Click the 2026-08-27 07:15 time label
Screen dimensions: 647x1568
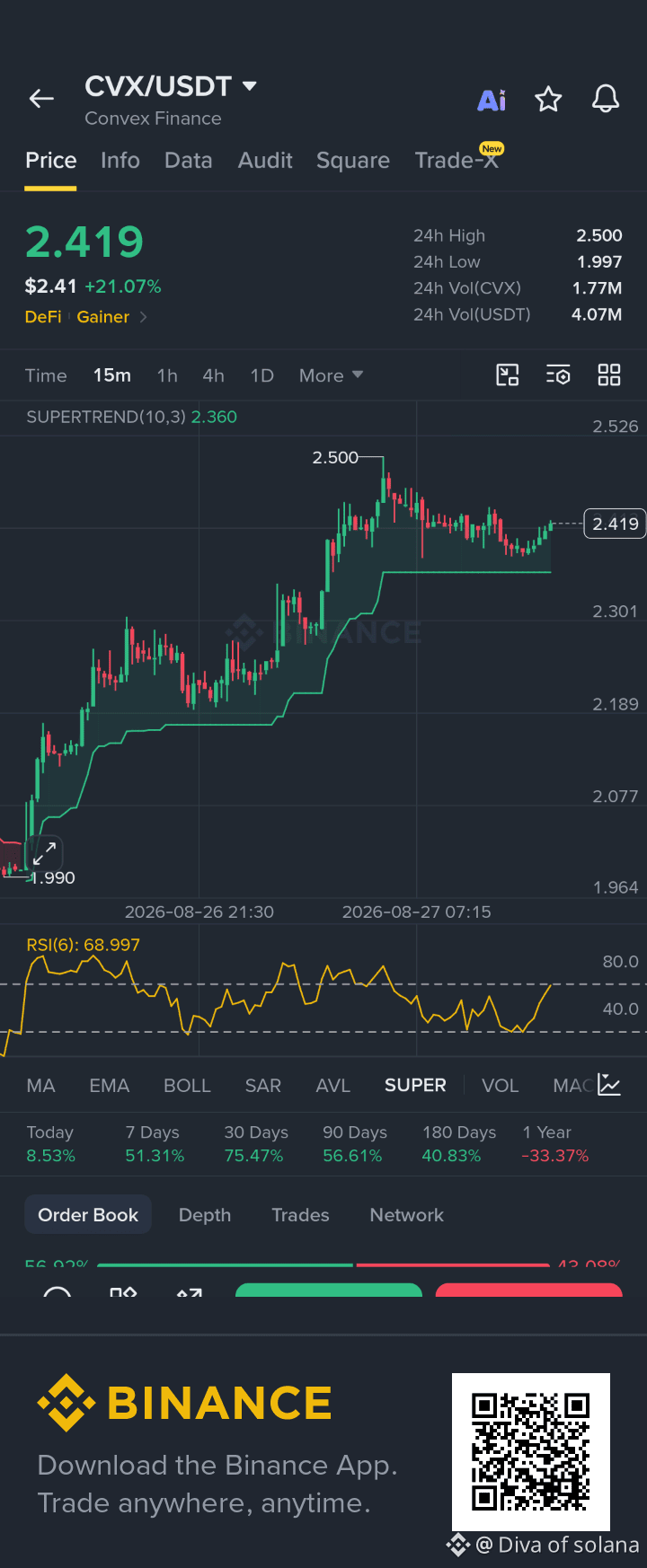[417, 912]
